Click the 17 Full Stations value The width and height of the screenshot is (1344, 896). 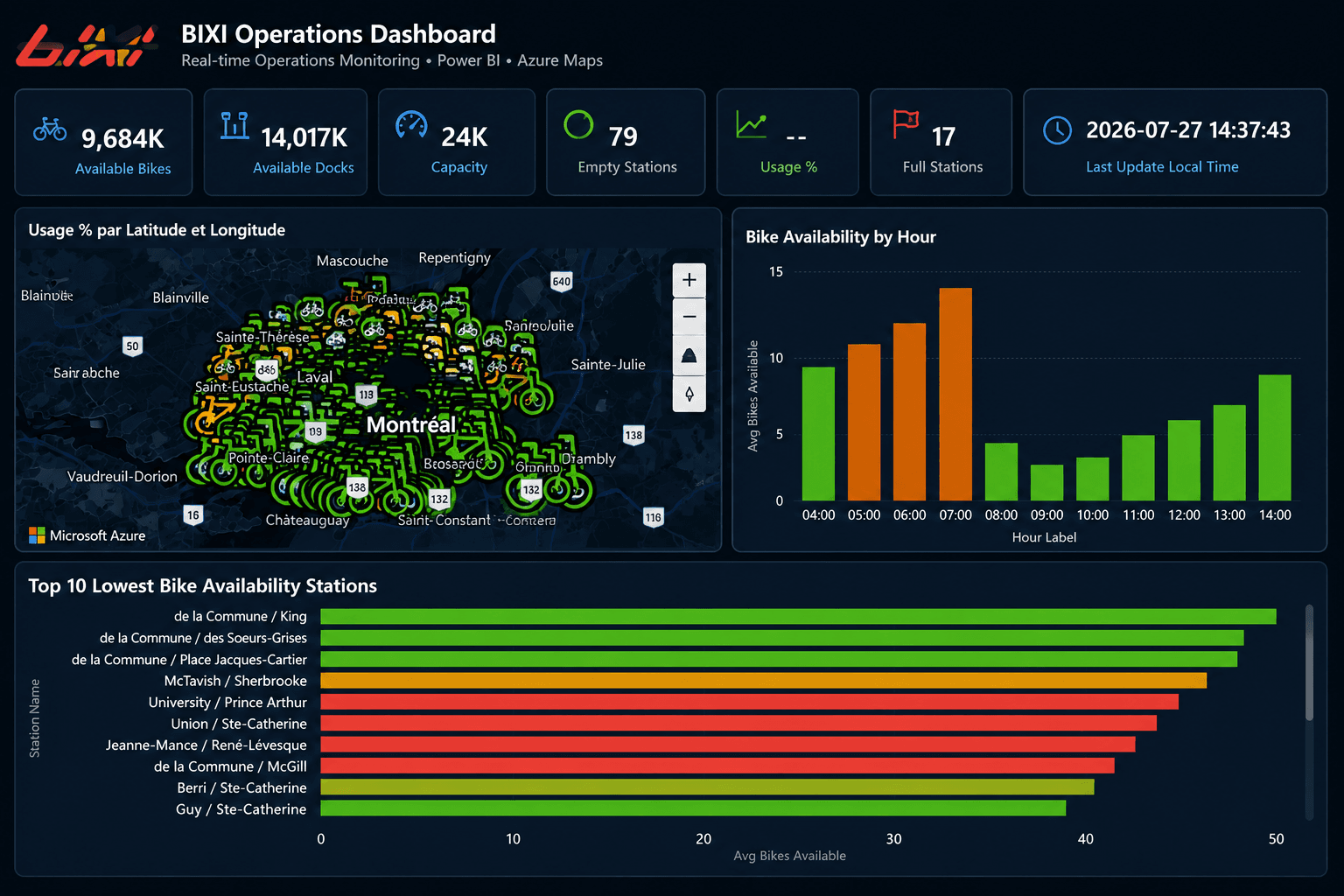tap(943, 136)
